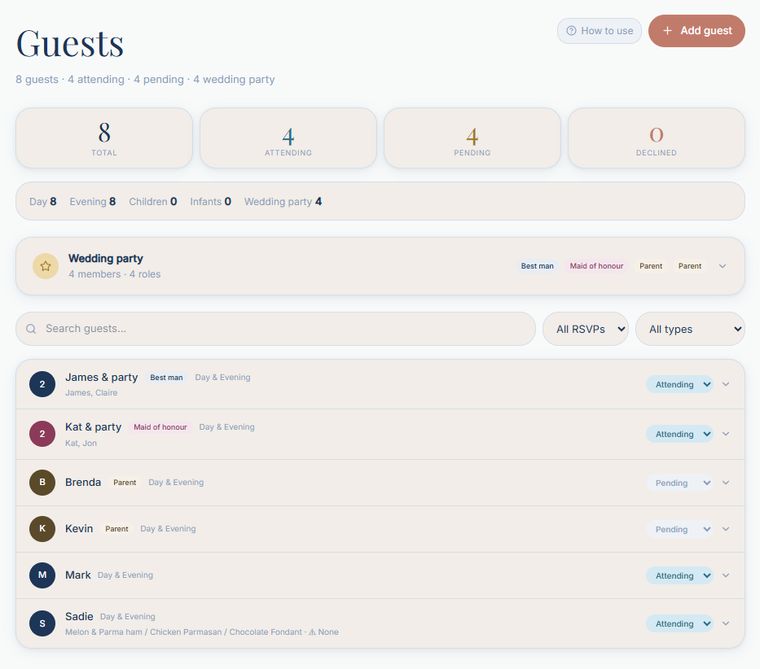The image size is (760, 669).
Task: Click Kat & party's avatar showing 2
Action: click(x=42, y=433)
